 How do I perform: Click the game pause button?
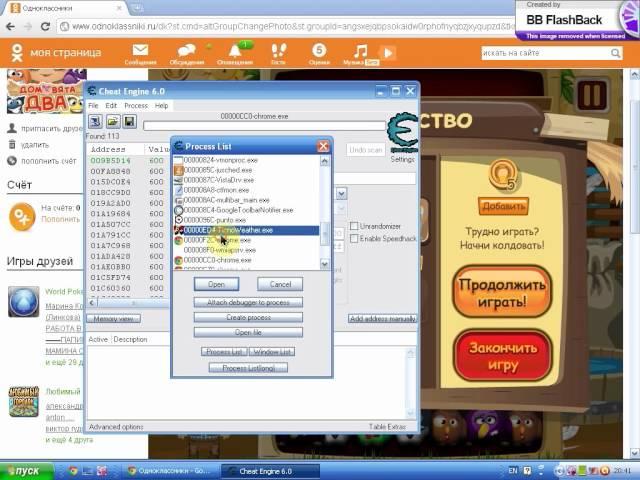[591, 95]
